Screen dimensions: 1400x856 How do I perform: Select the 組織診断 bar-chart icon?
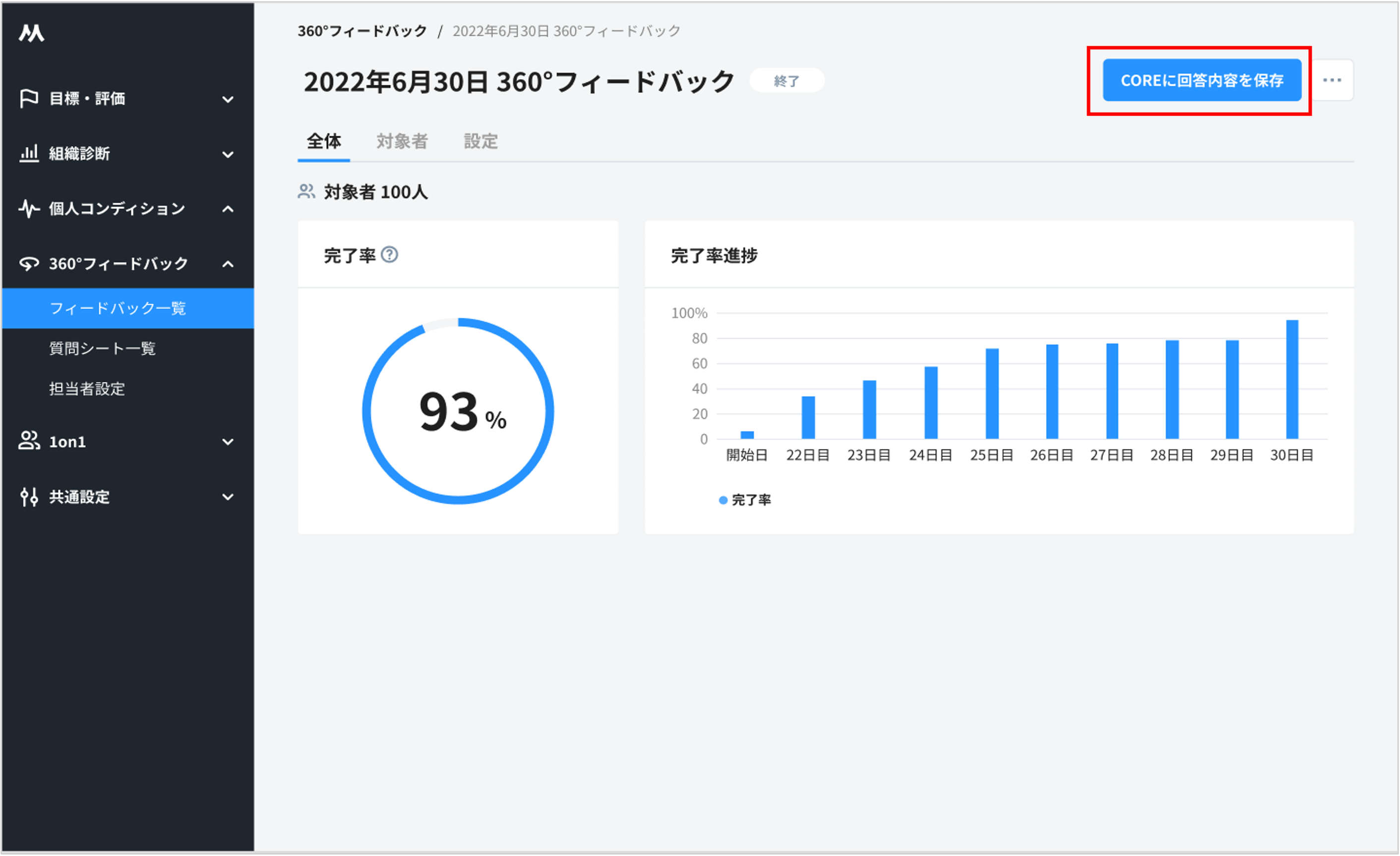tap(29, 153)
